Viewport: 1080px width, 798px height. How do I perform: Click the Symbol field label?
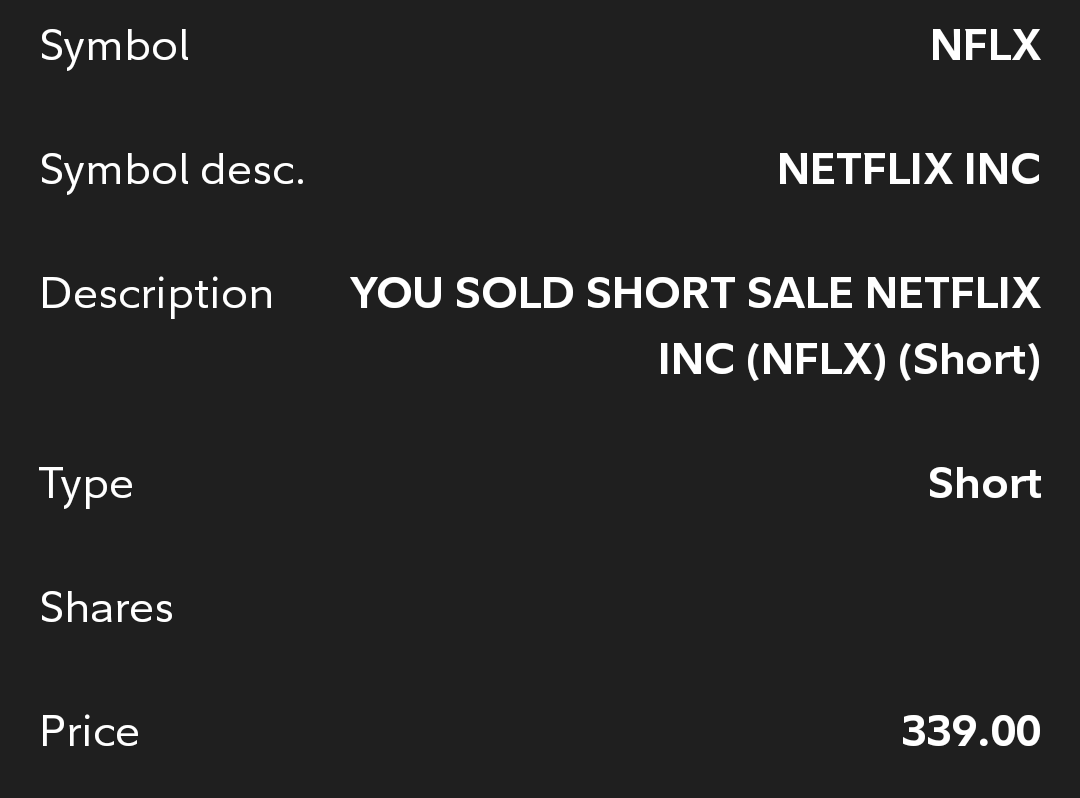[x=114, y=47]
